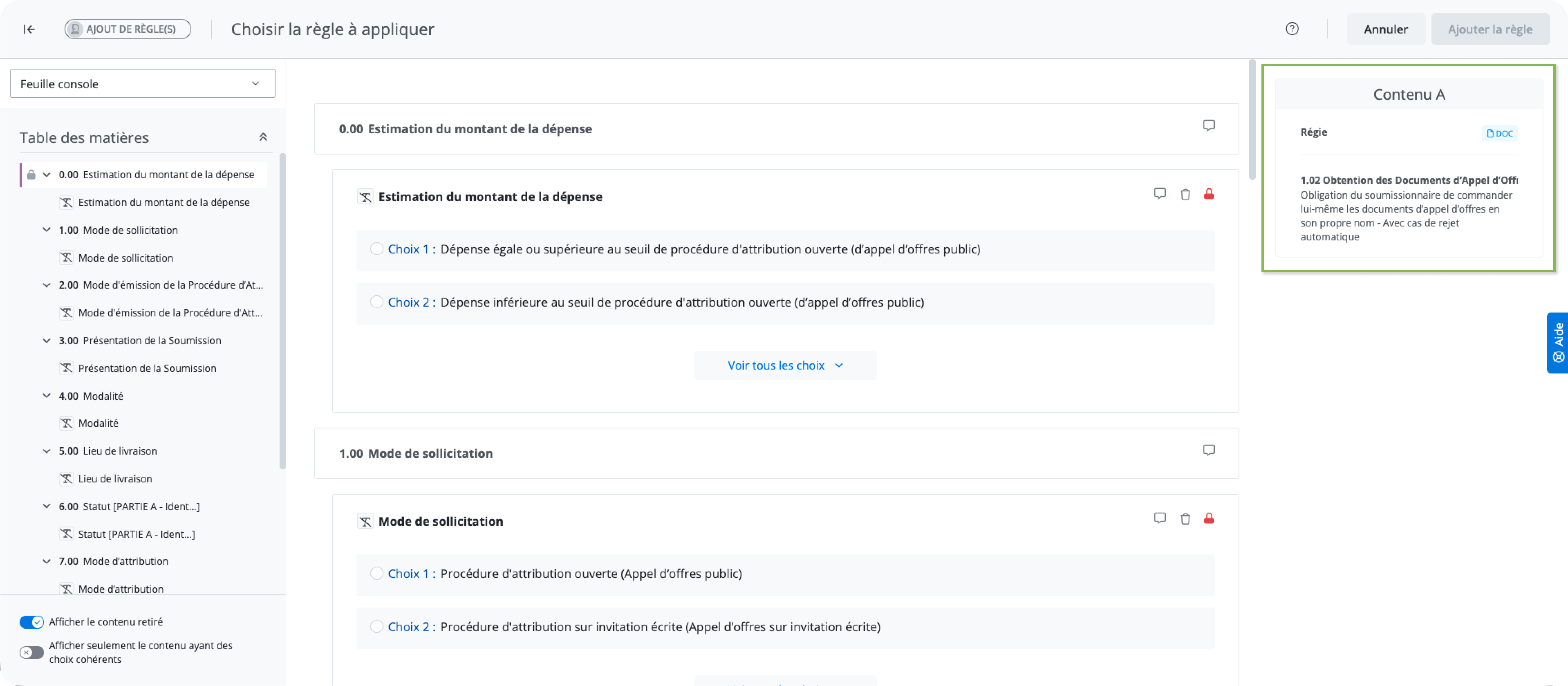Open comments for section 1.00 header
This screenshot has width=1568, height=686.
coord(1209,451)
